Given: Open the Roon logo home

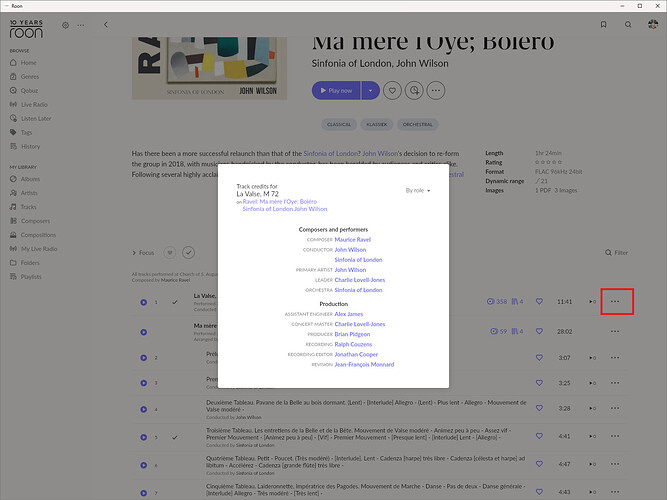Looking at the screenshot, I should [26, 29].
